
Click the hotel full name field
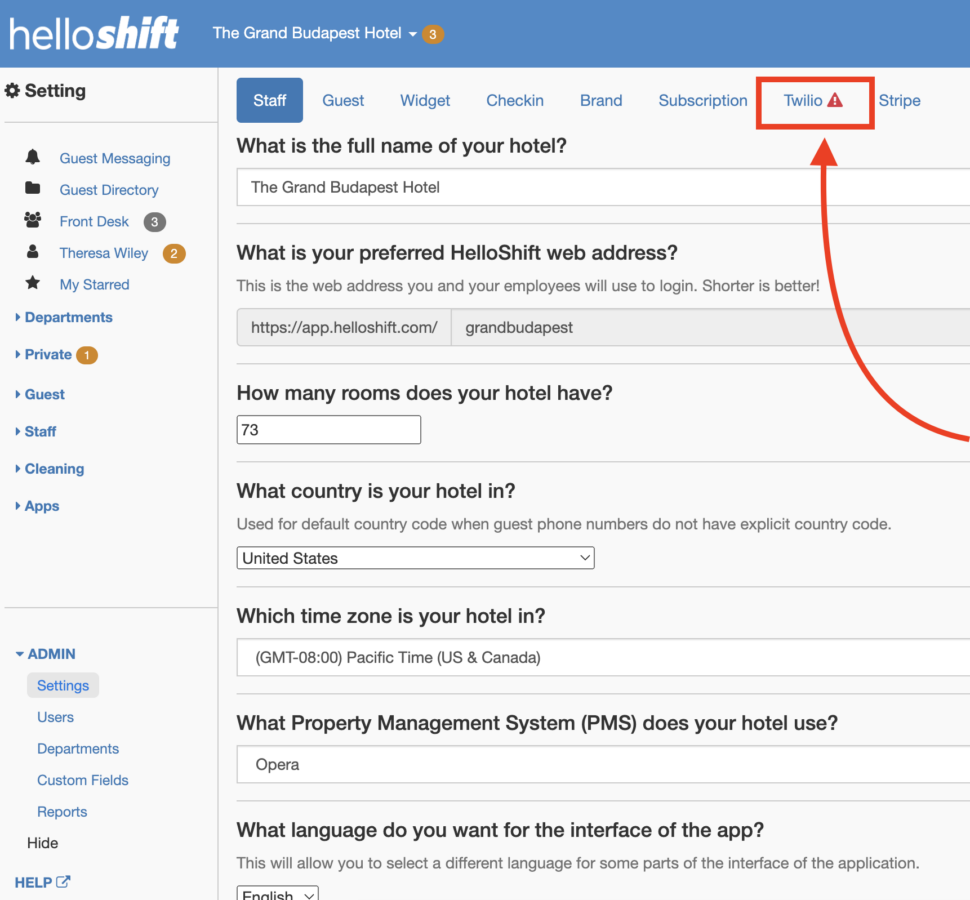coord(603,187)
